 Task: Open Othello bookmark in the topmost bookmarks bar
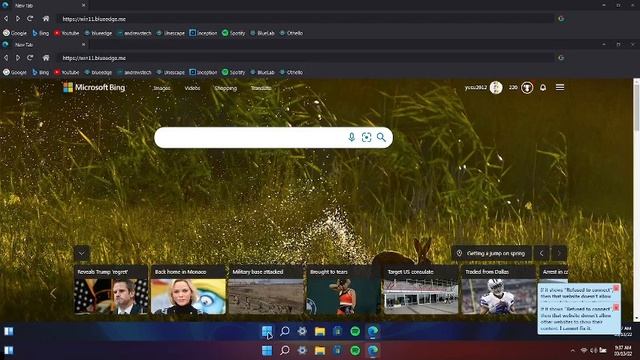291,33
